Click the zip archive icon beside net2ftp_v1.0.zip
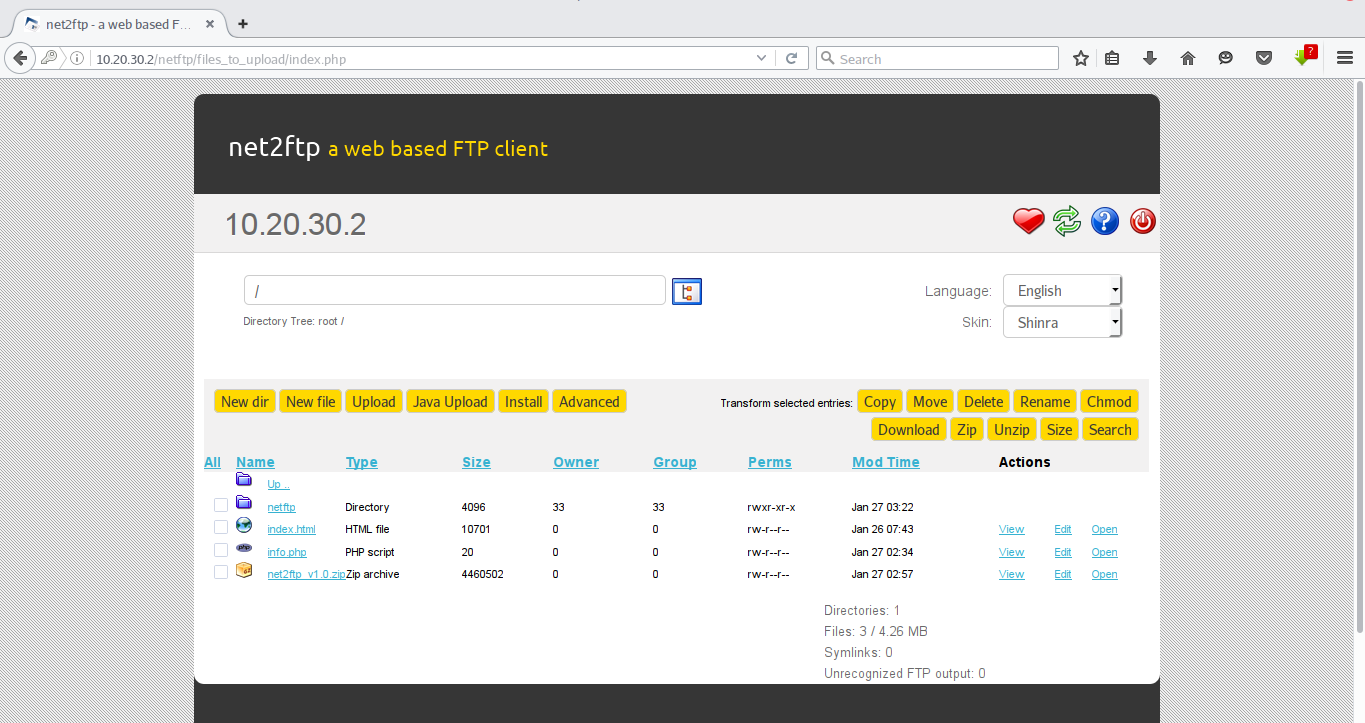Screen dimensions: 1365x723 243,570
